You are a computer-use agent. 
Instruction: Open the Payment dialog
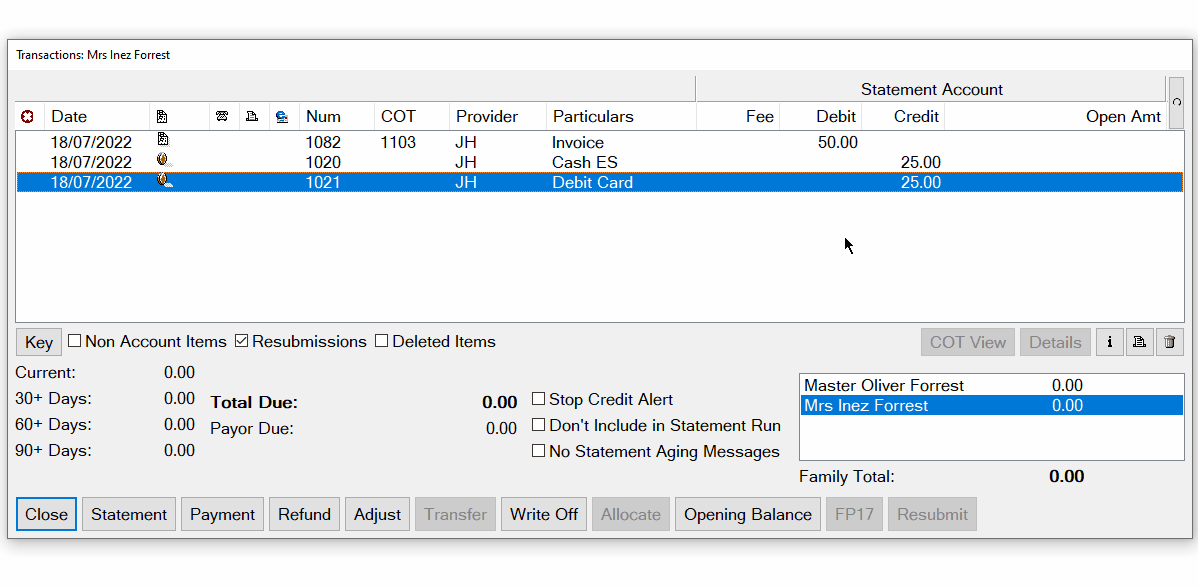pyautogui.click(x=222, y=514)
